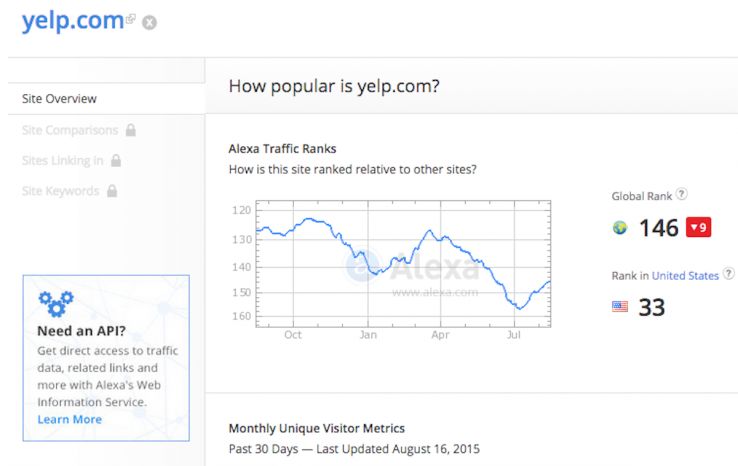Click the gears icon in the API box
738x466 pixels.
pyautogui.click(x=55, y=302)
